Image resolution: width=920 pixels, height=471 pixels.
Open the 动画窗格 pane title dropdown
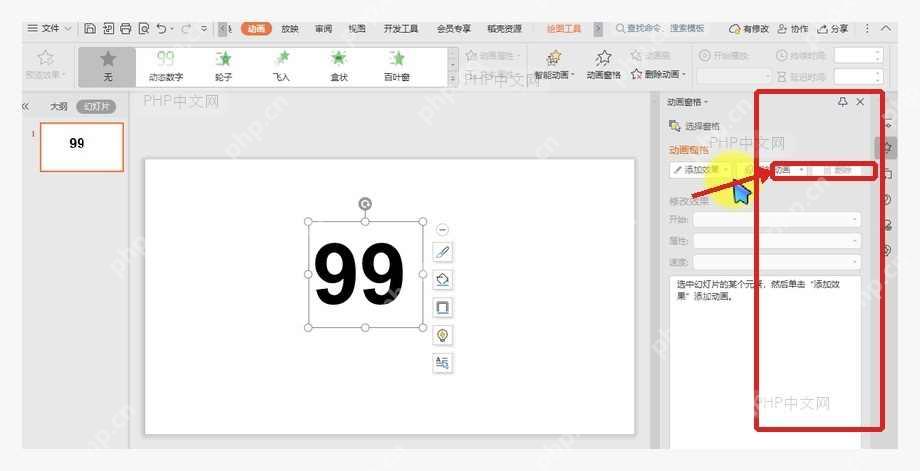pos(687,102)
